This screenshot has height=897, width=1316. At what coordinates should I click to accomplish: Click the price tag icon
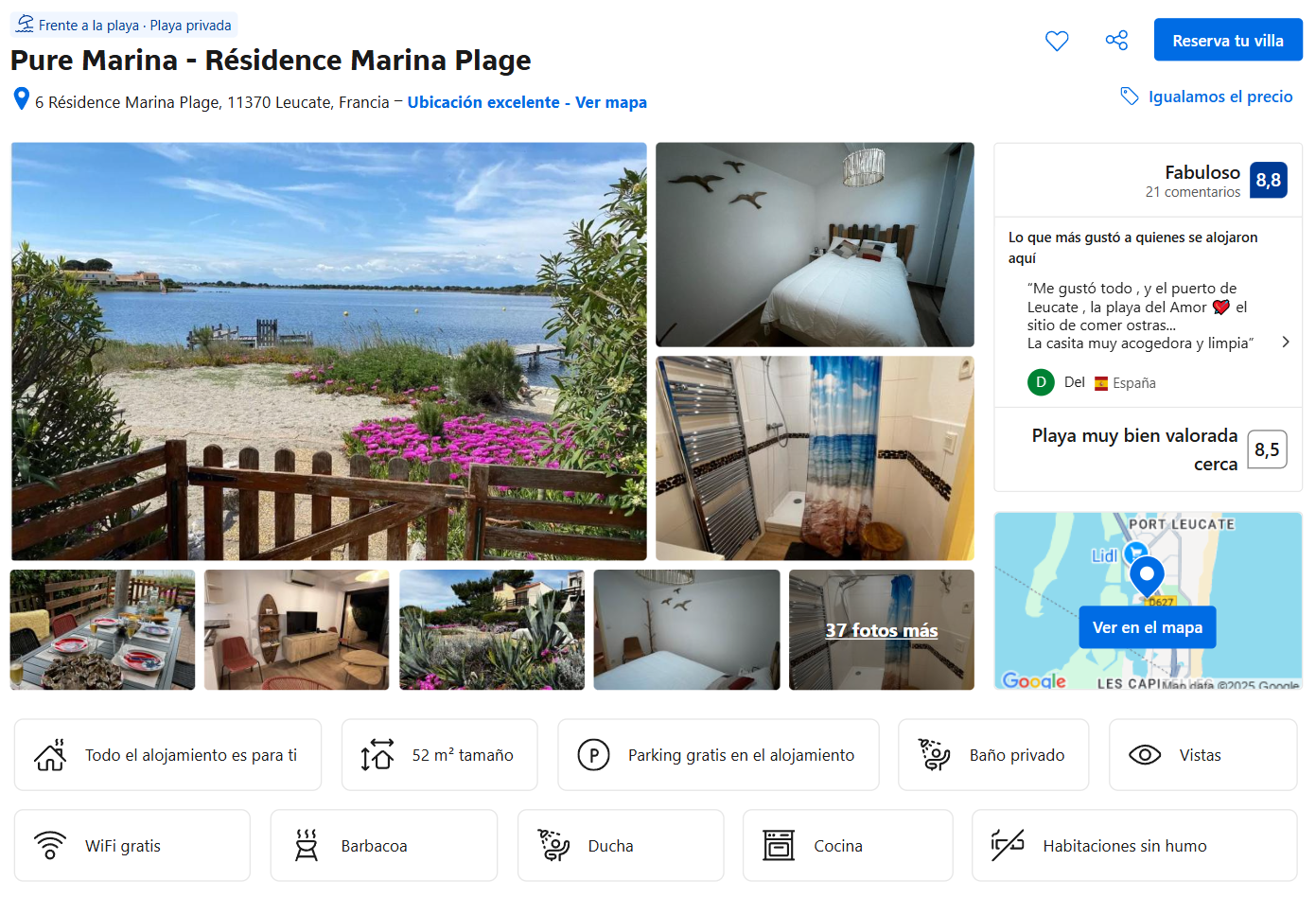point(1129,97)
